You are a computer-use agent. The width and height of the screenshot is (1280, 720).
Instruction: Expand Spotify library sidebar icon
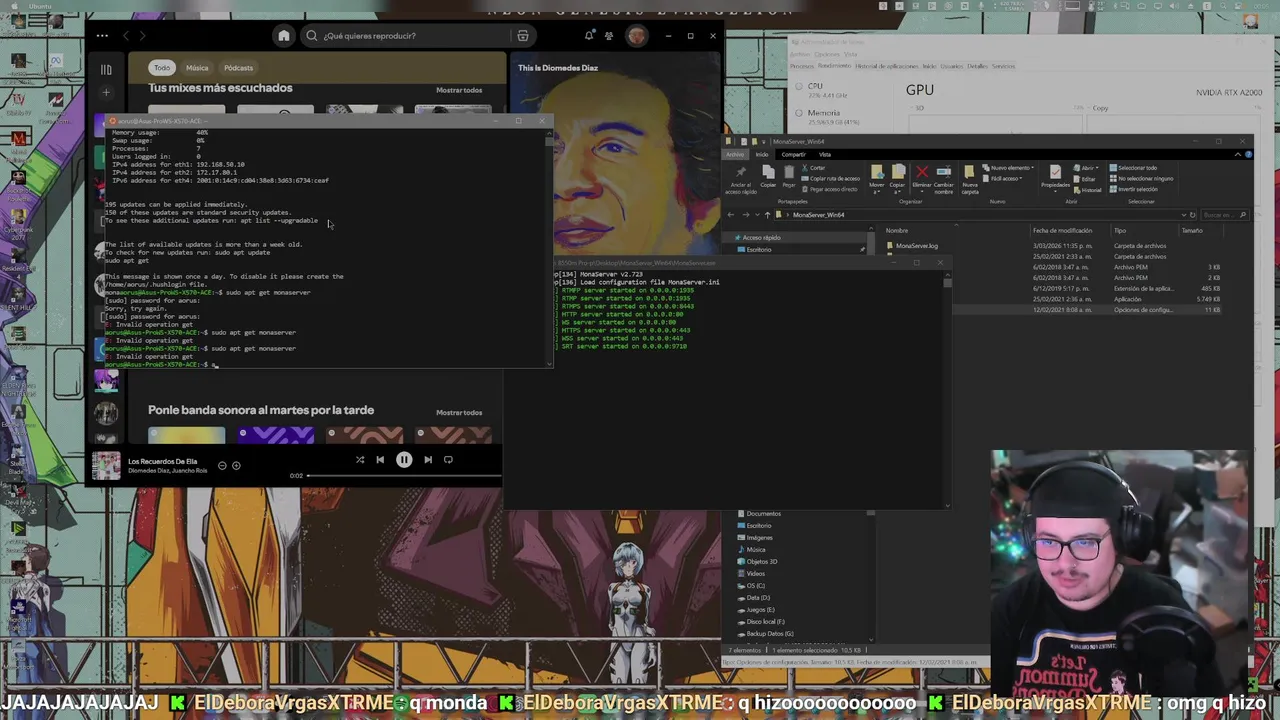click(x=106, y=69)
